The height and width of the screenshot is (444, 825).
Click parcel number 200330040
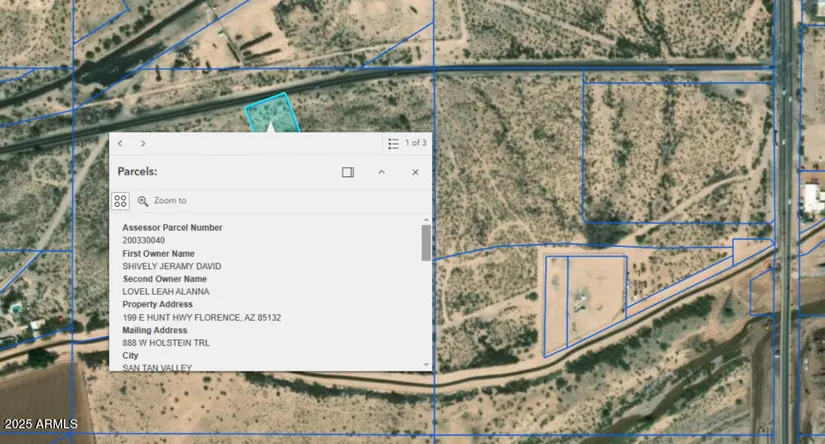pos(144,241)
